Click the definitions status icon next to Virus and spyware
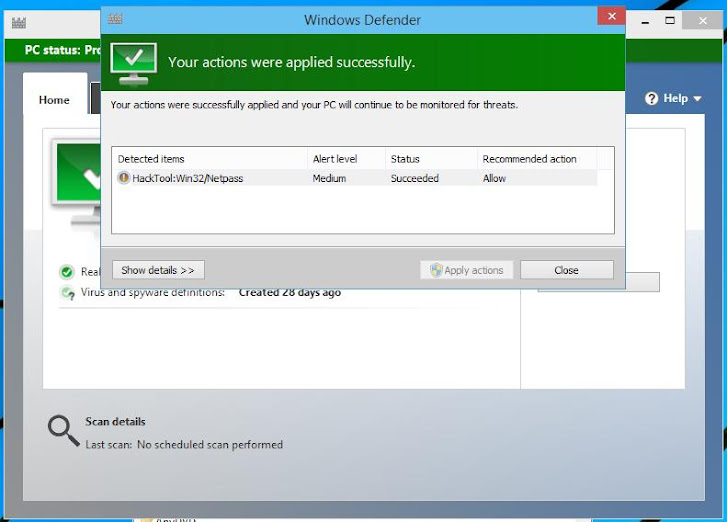The image size is (727, 522). point(68,293)
